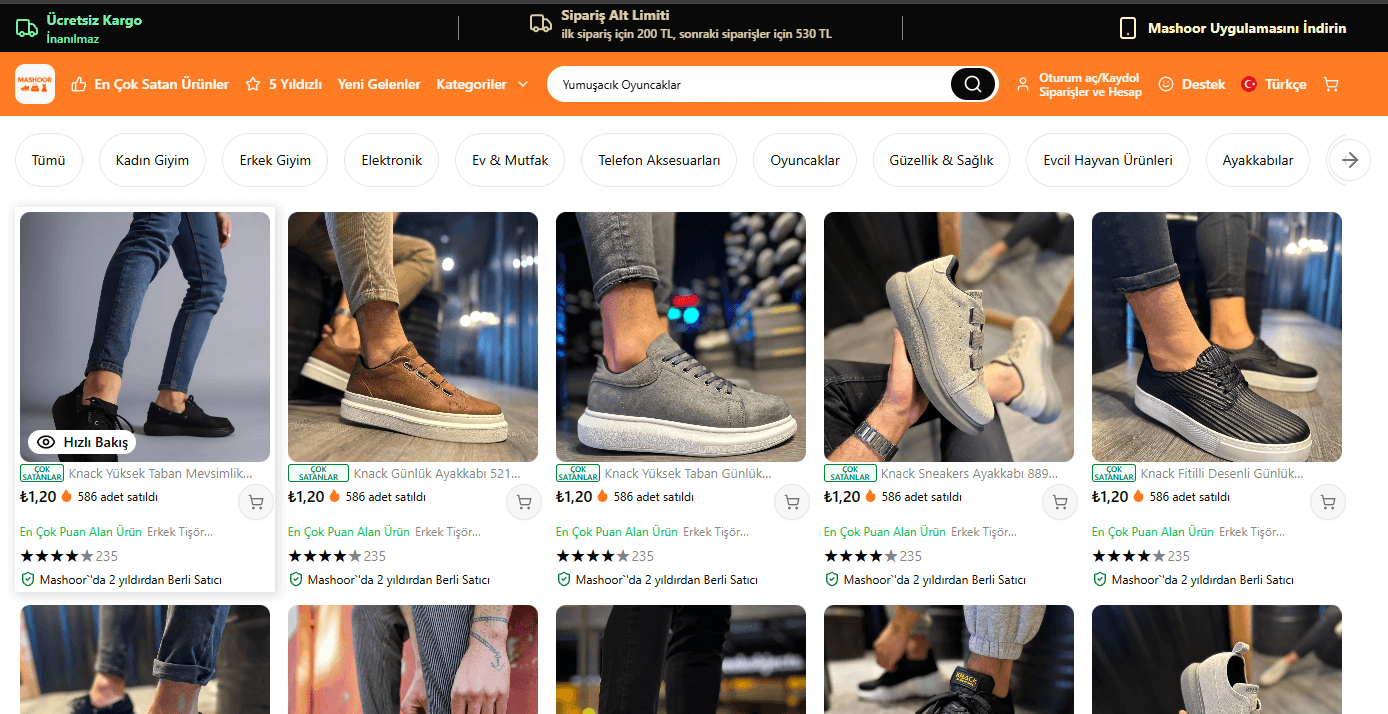
Task: Add Knack Yüksek Taban Günlük to cart
Action: [x=792, y=503]
